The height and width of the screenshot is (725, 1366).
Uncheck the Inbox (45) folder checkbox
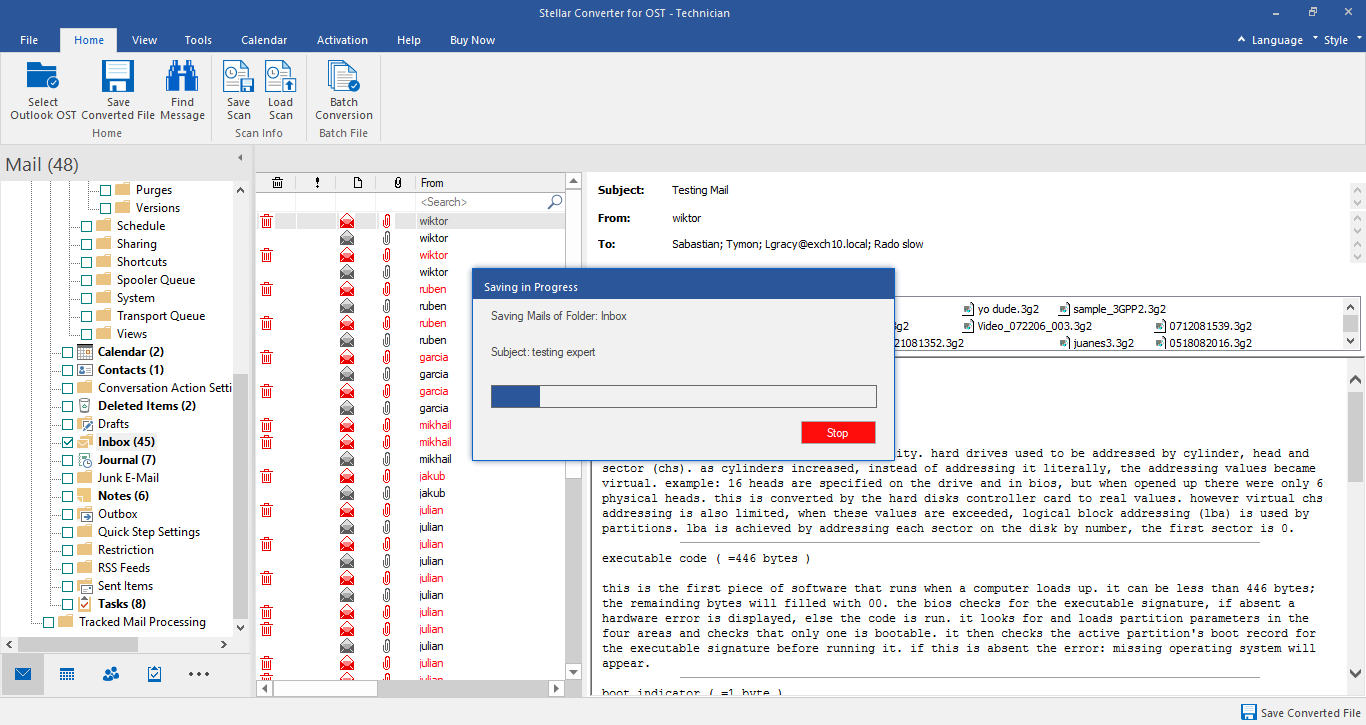coord(67,442)
